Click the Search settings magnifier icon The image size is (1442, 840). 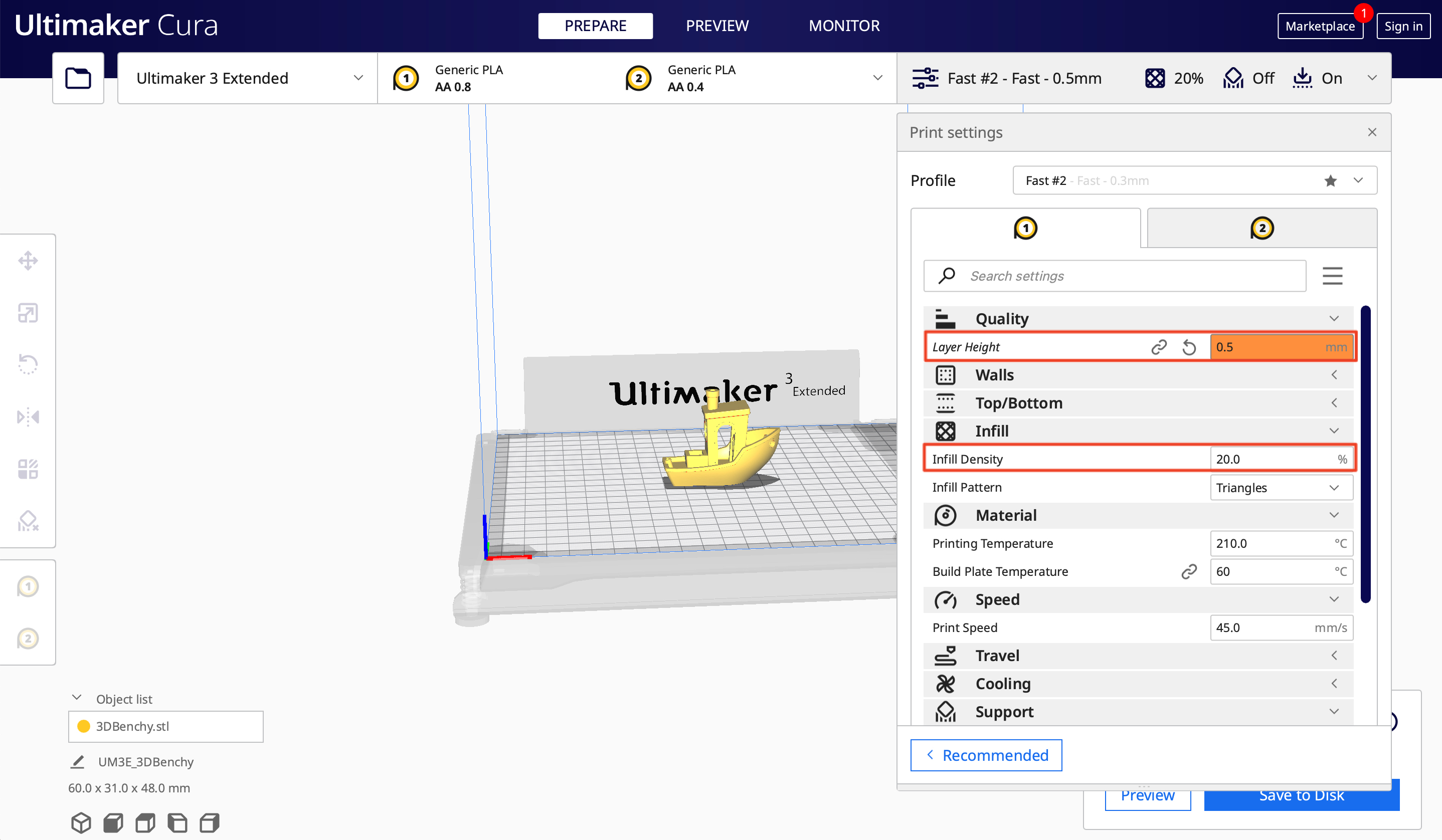tap(947, 275)
